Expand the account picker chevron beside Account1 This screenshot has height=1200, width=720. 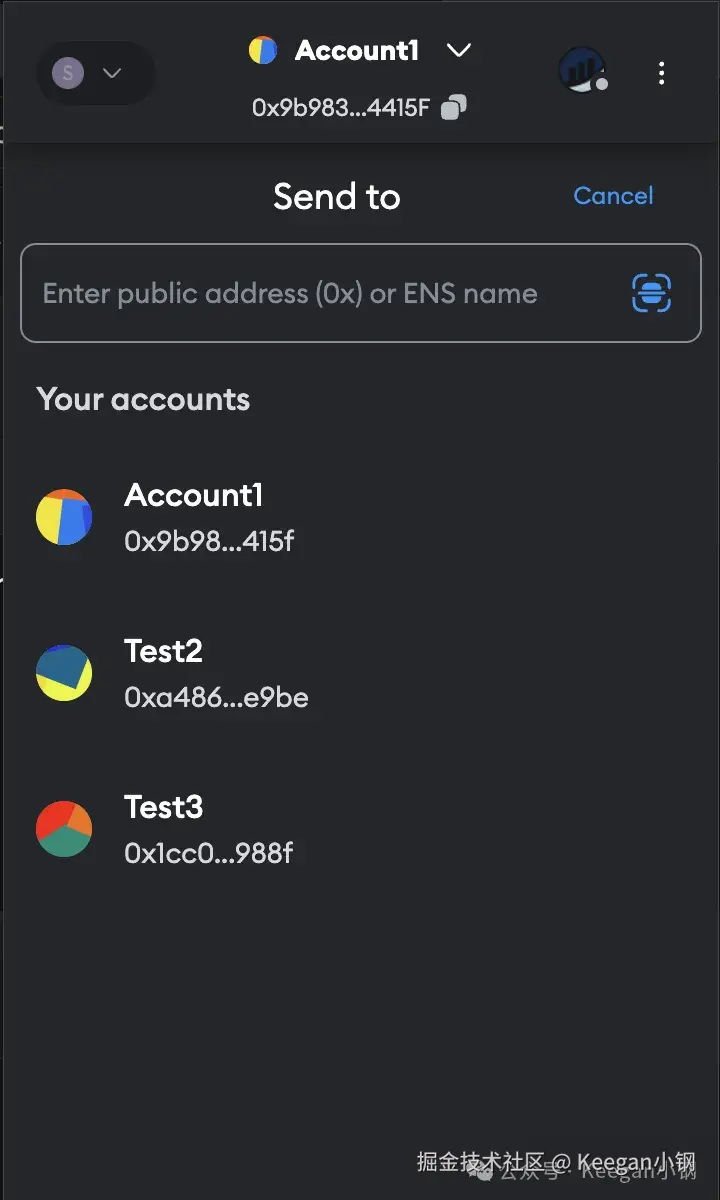[459, 50]
